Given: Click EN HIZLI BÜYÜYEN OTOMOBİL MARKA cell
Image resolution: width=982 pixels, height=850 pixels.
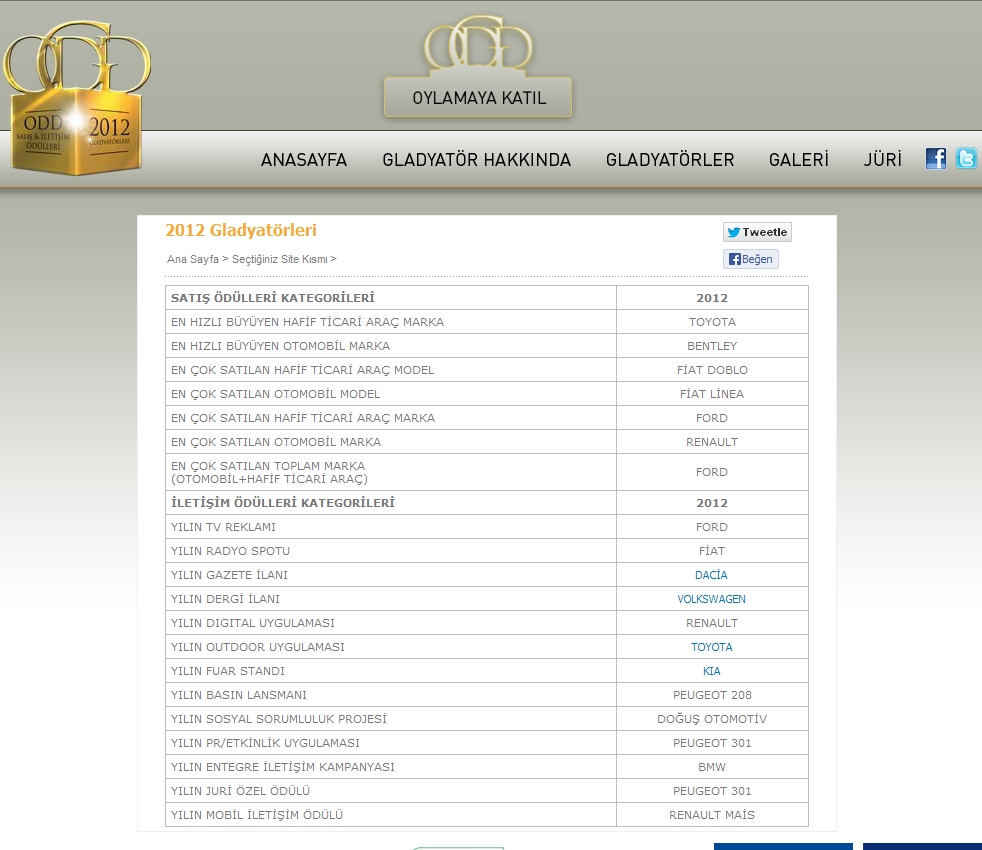Looking at the screenshot, I should [391, 346].
